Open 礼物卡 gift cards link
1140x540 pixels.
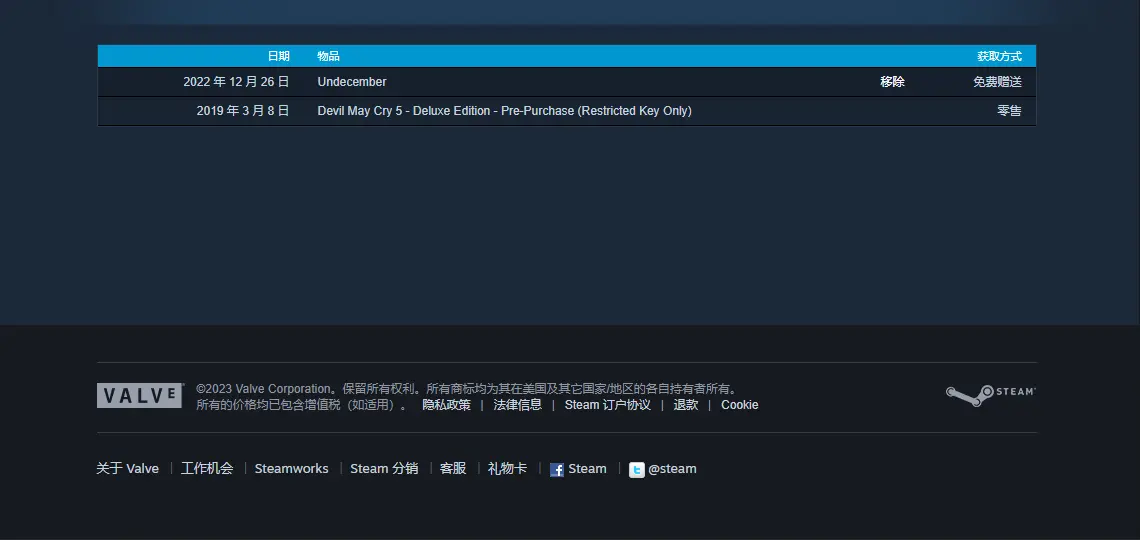click(x=507, y=469)
